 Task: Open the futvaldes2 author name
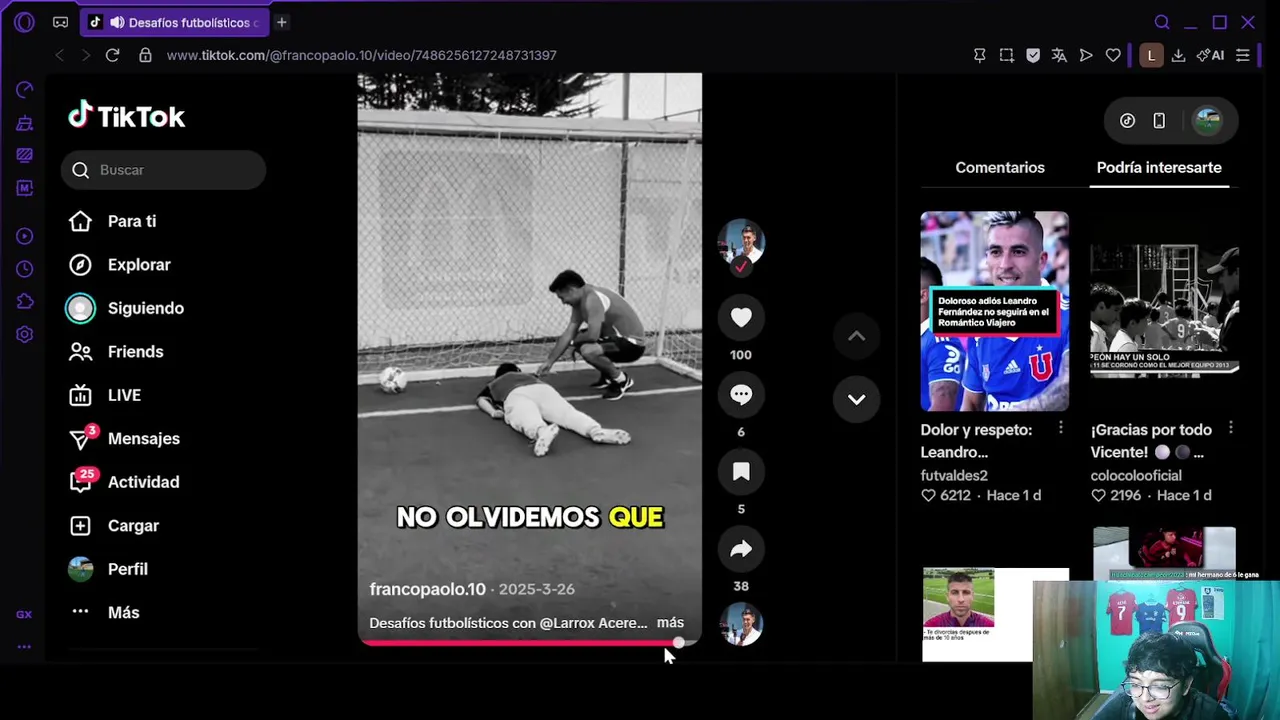[954, 476]
